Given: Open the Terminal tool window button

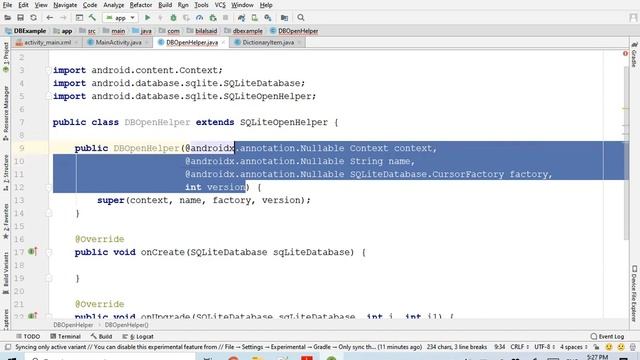Looking at the screenshot, I should (65, 336).
